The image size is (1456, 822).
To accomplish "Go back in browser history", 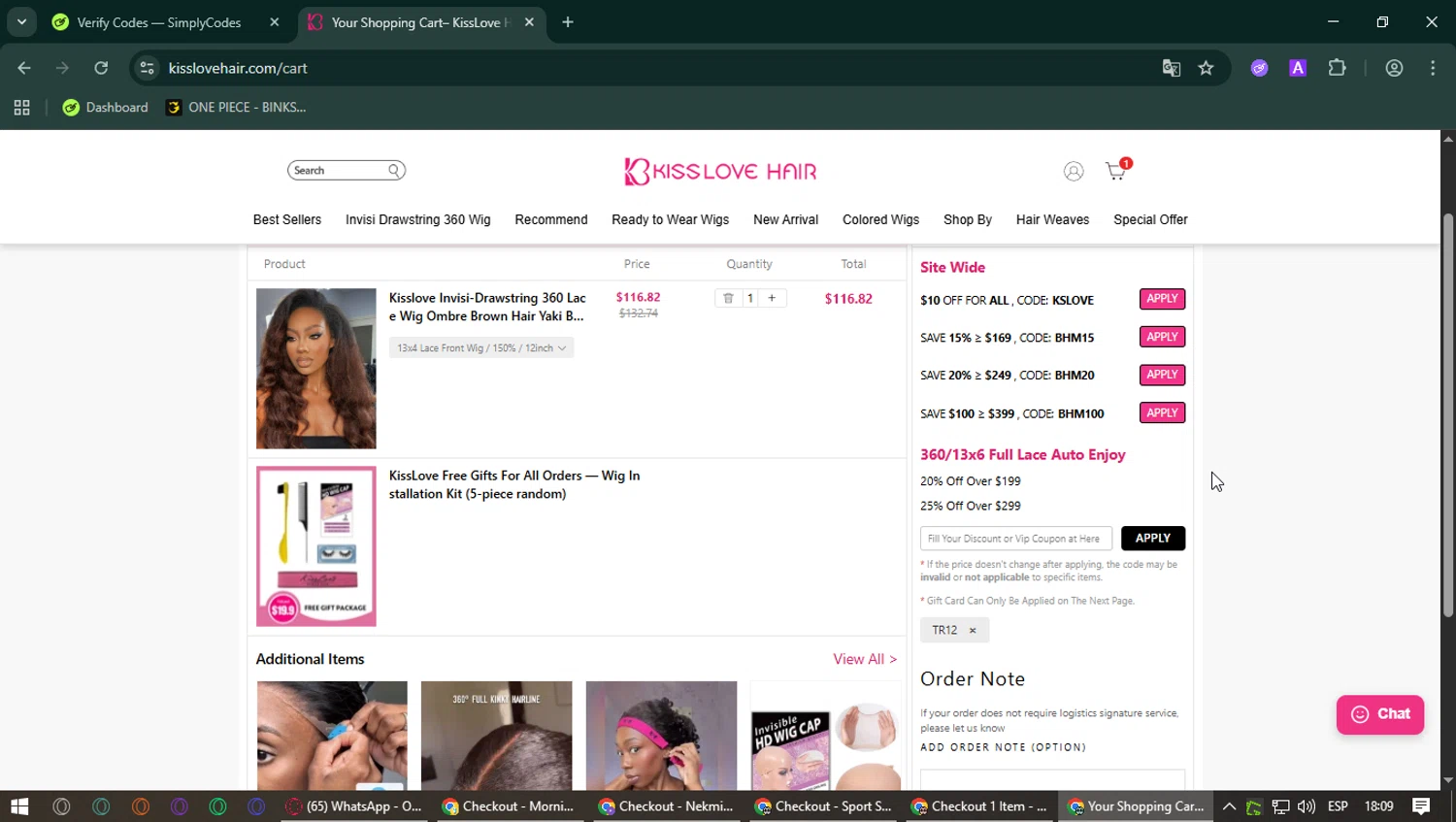I will [x=24, y=68].
